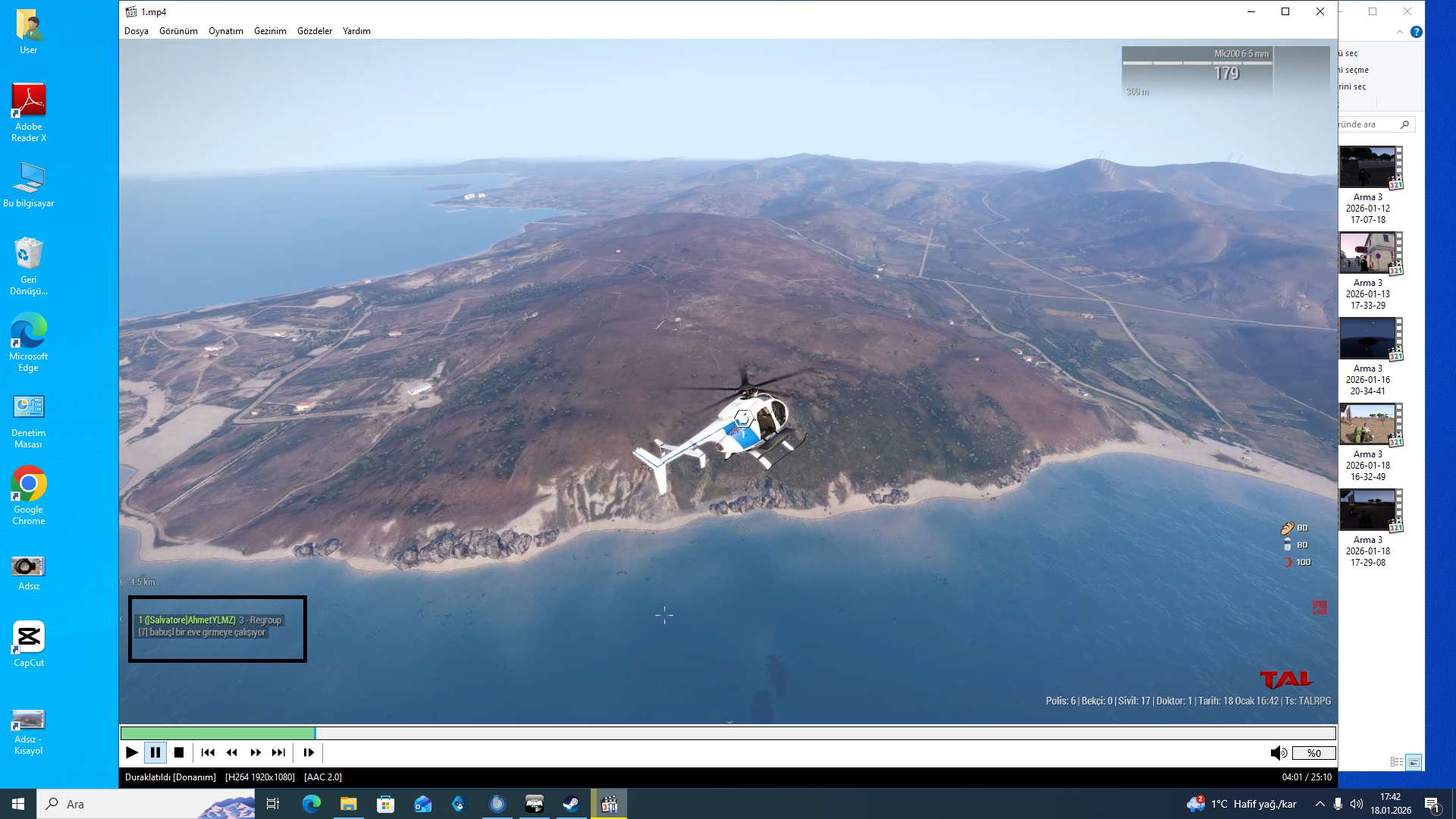Image resolution: width=1456 pixels, height=819 pixels.
Task: Select the Adsız camera desktop icon
Action: pos(29,573)
